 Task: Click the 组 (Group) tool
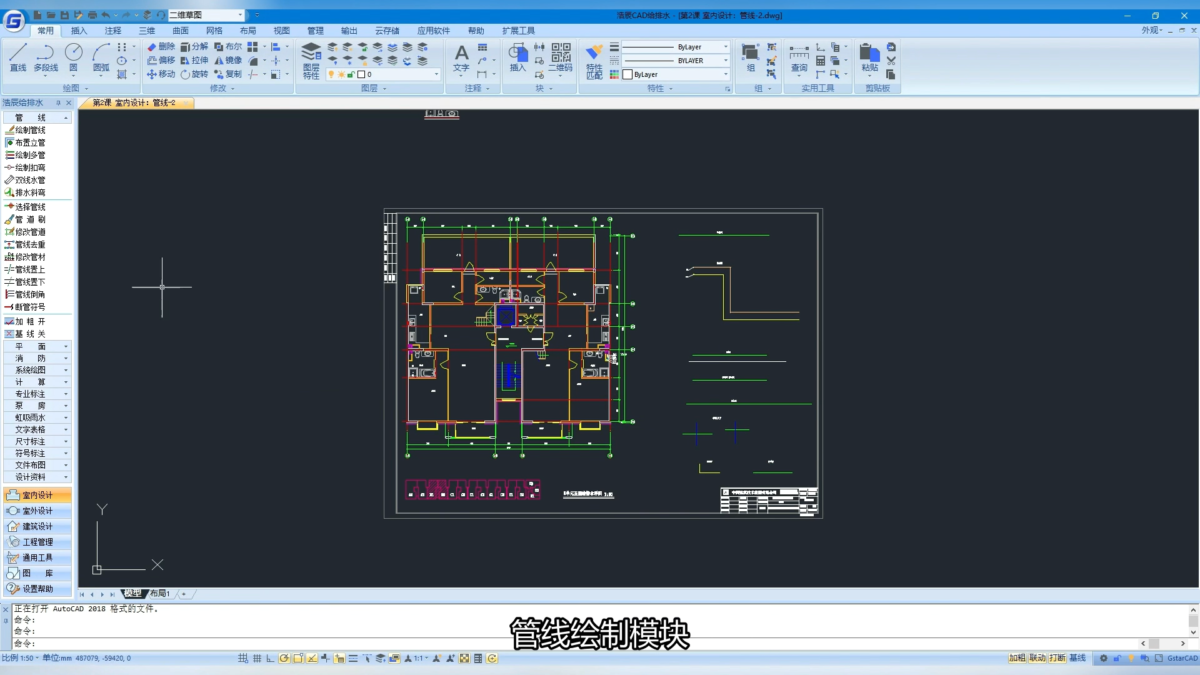tap(751, 59)
